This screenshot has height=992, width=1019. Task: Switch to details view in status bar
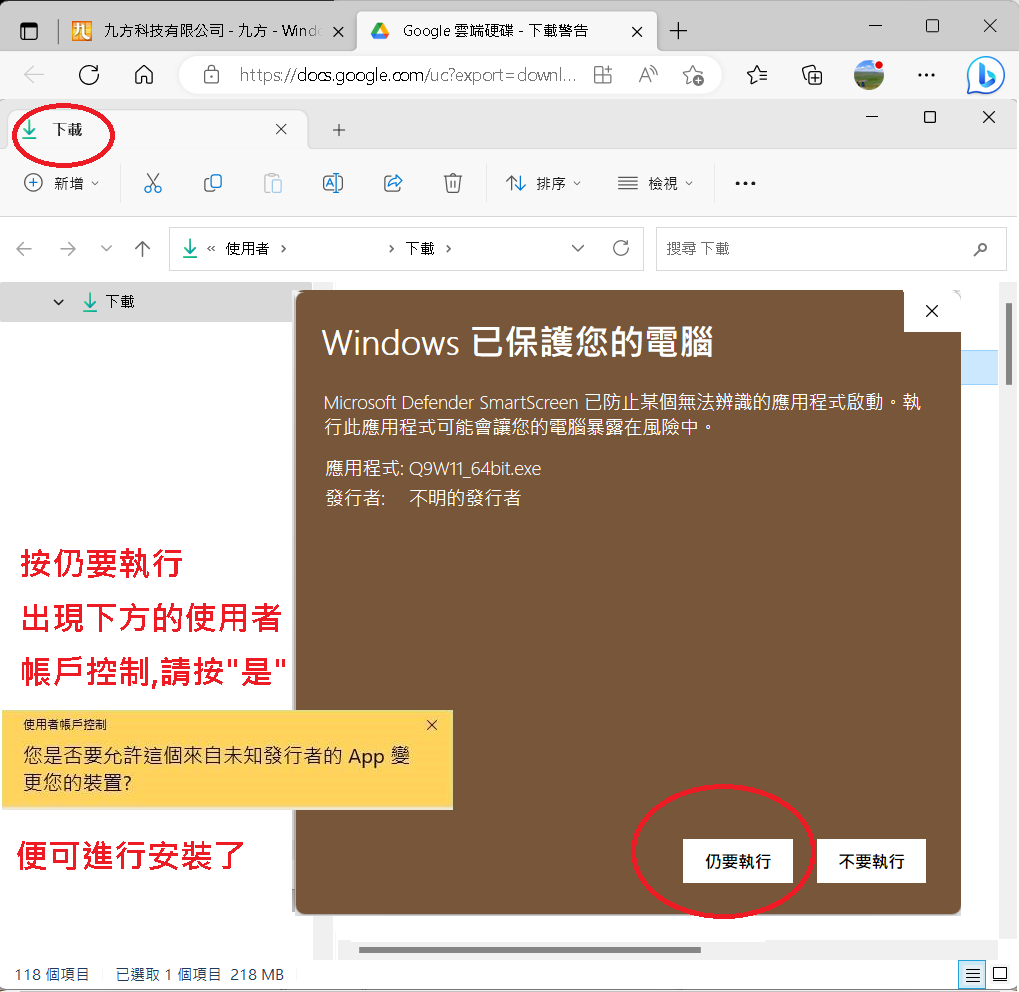click(x=972, y=975)
